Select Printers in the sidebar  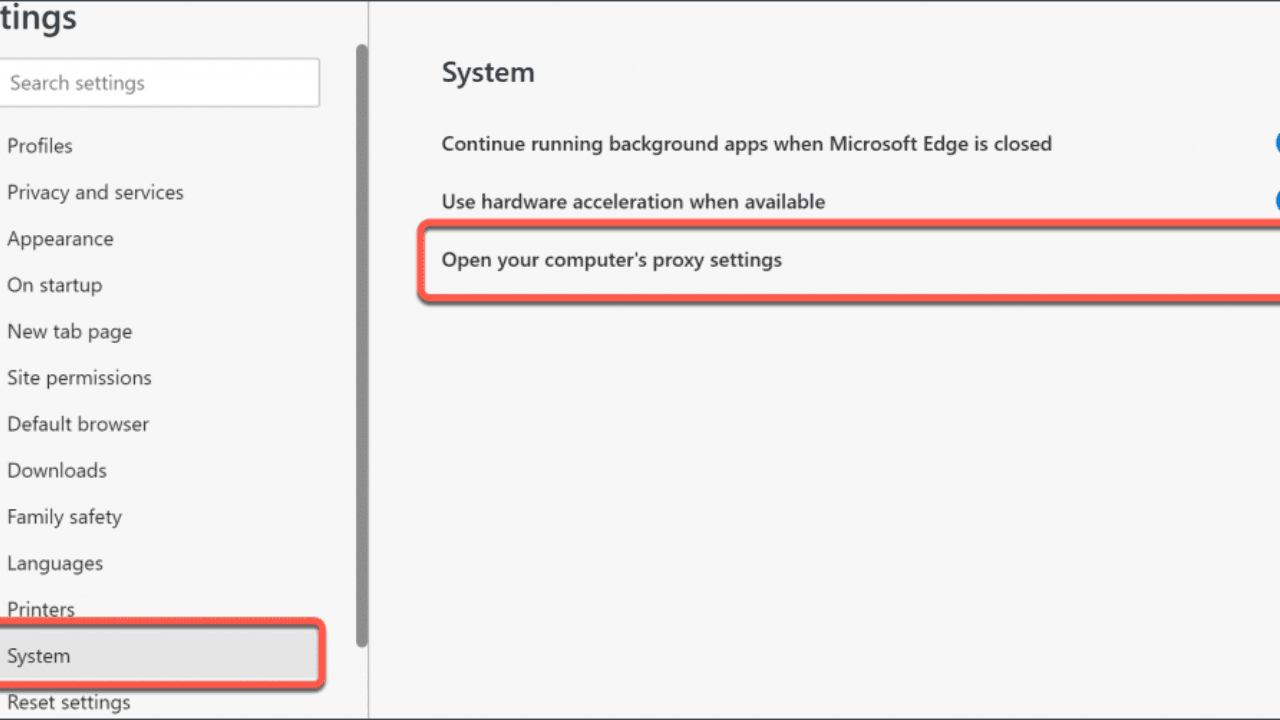(41, 609)
